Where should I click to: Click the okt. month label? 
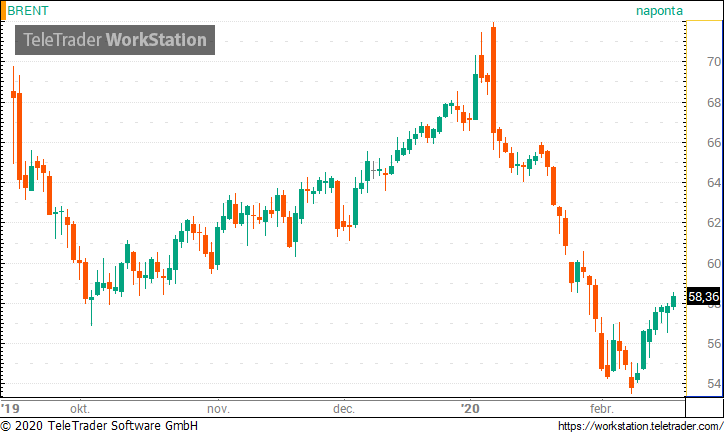80,409
